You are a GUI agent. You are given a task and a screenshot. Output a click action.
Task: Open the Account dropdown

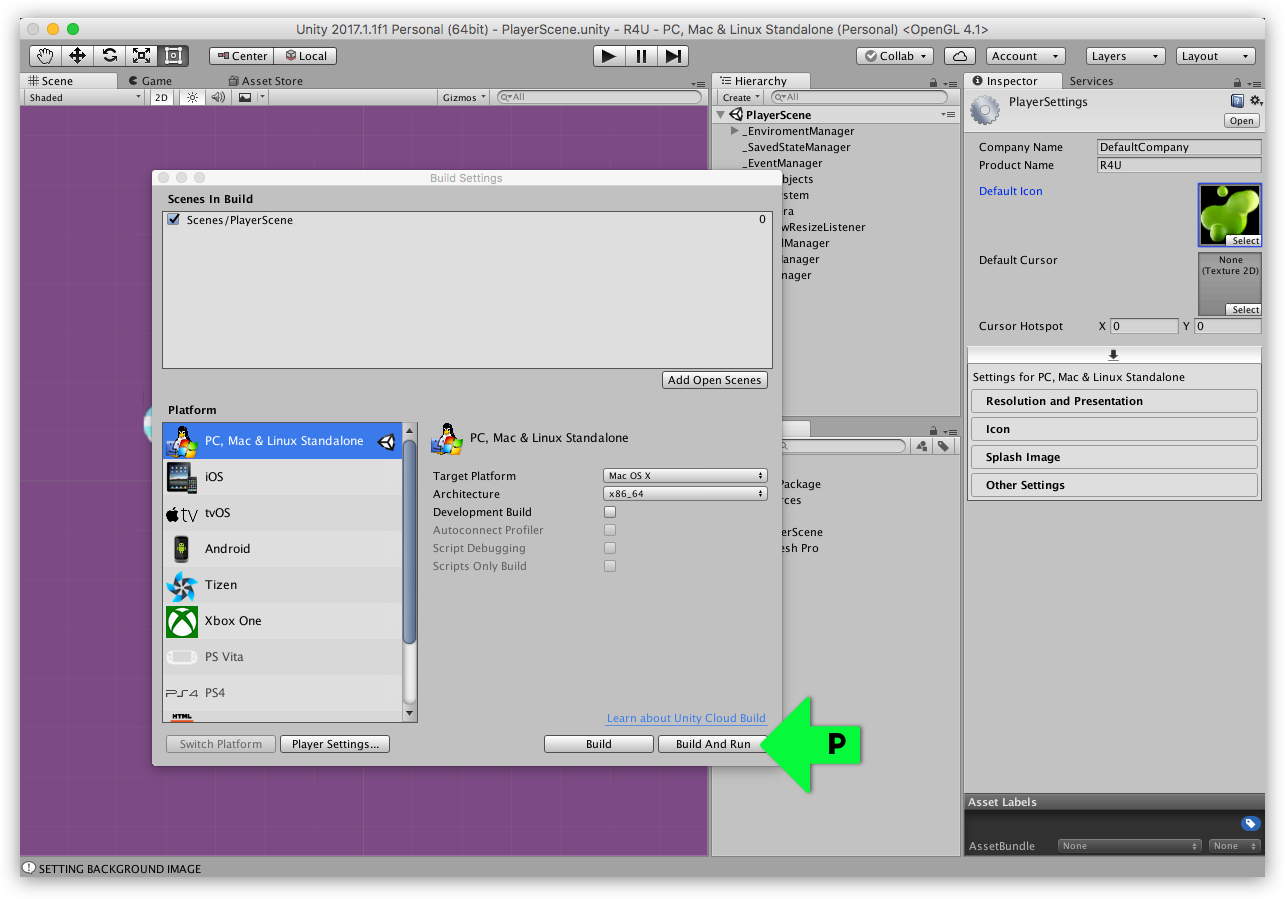pos(1025,56)
